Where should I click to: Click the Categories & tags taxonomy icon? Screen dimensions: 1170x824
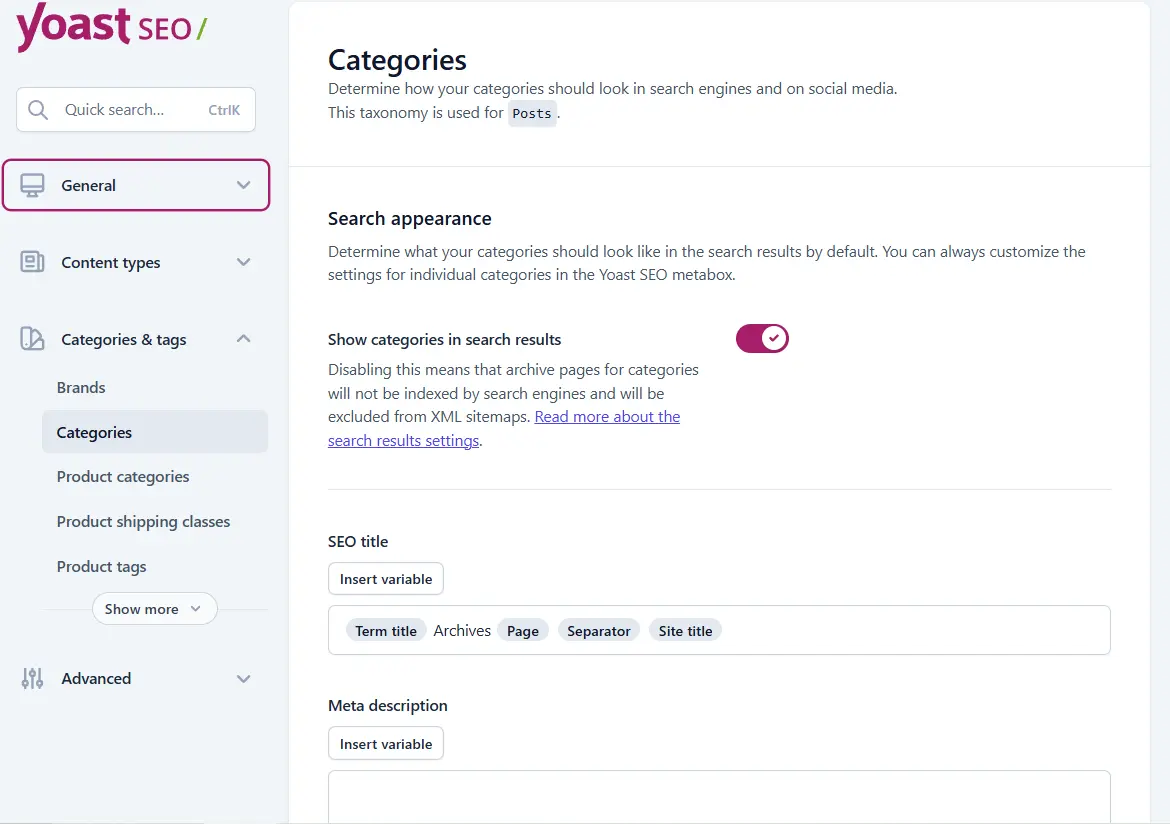[x=34, y=339]
